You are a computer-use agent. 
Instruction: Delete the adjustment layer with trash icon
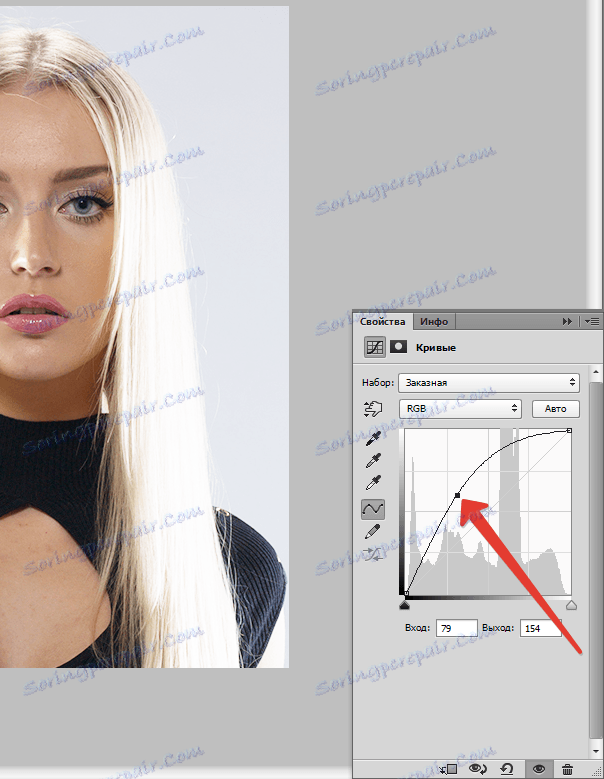[567, 769]
